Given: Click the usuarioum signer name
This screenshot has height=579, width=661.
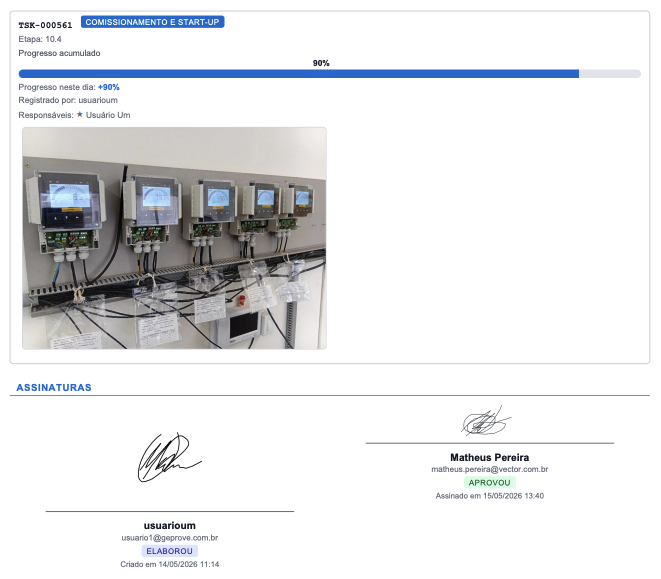Looking at the screenshot, I should point(169,525).
